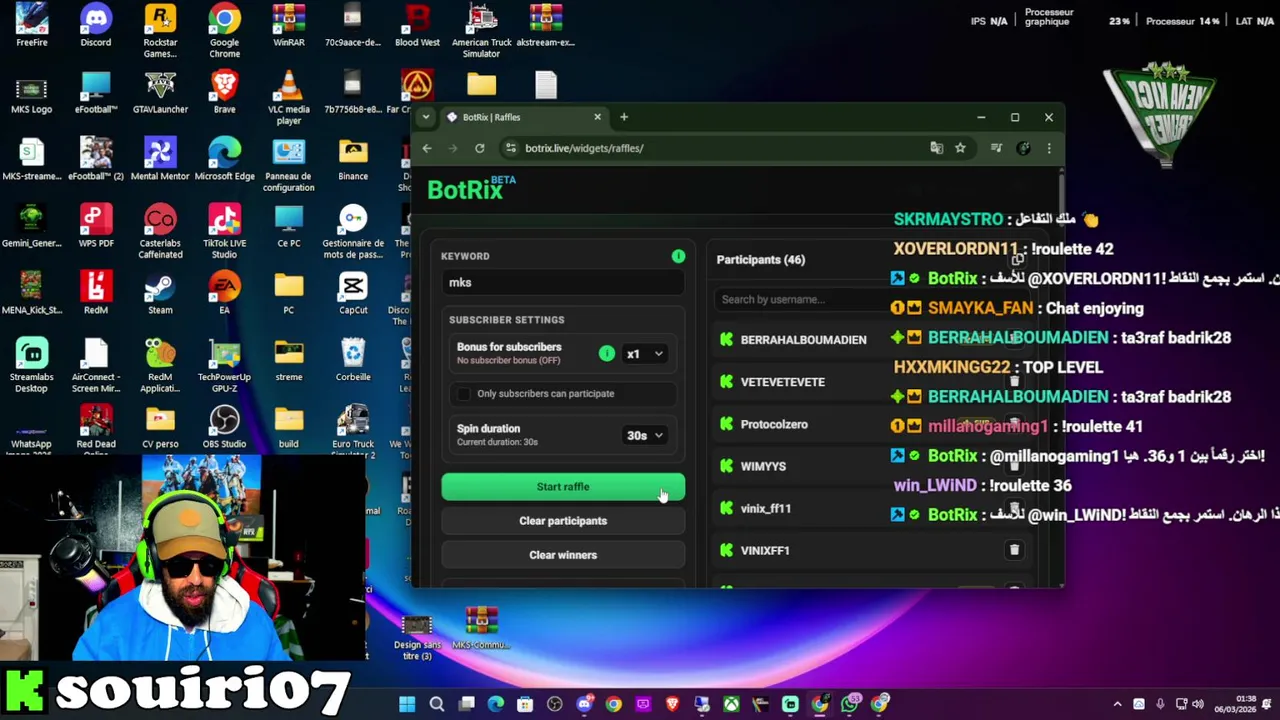This screenshot has height=720, width=1280.
Task: Open the Brave browser desktop icon
Action: [224, 92]
